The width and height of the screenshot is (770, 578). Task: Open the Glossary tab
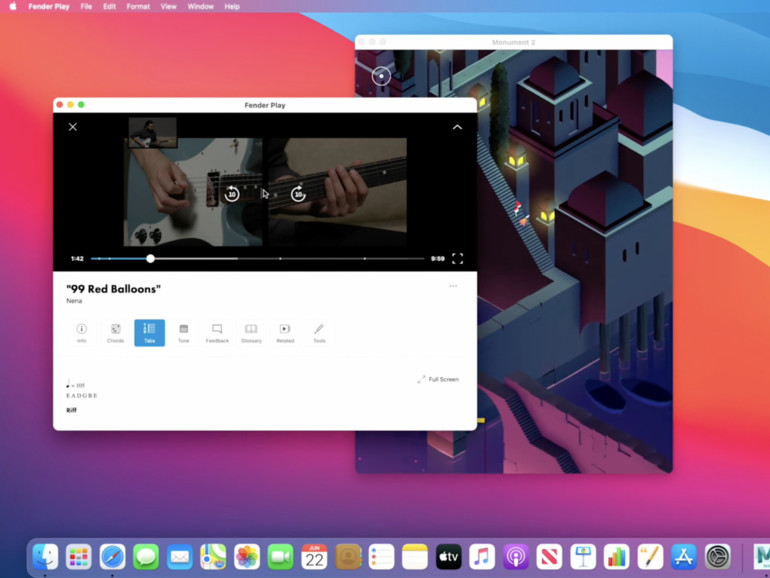(251, 333)
